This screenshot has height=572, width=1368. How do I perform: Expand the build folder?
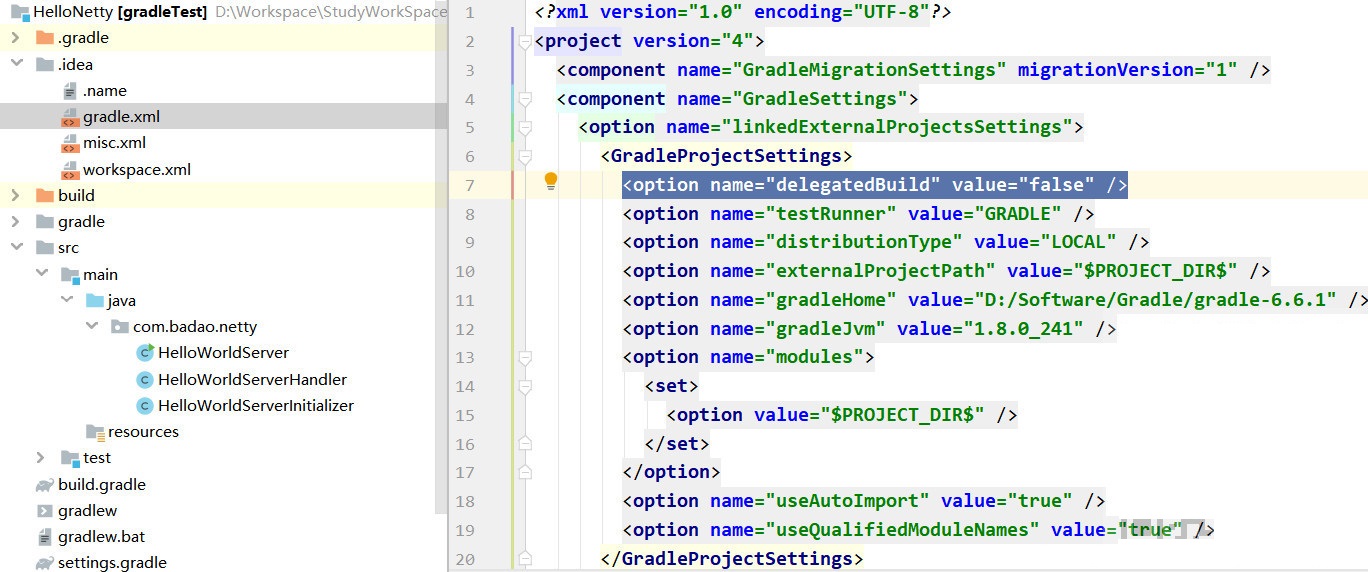point(16,196)
